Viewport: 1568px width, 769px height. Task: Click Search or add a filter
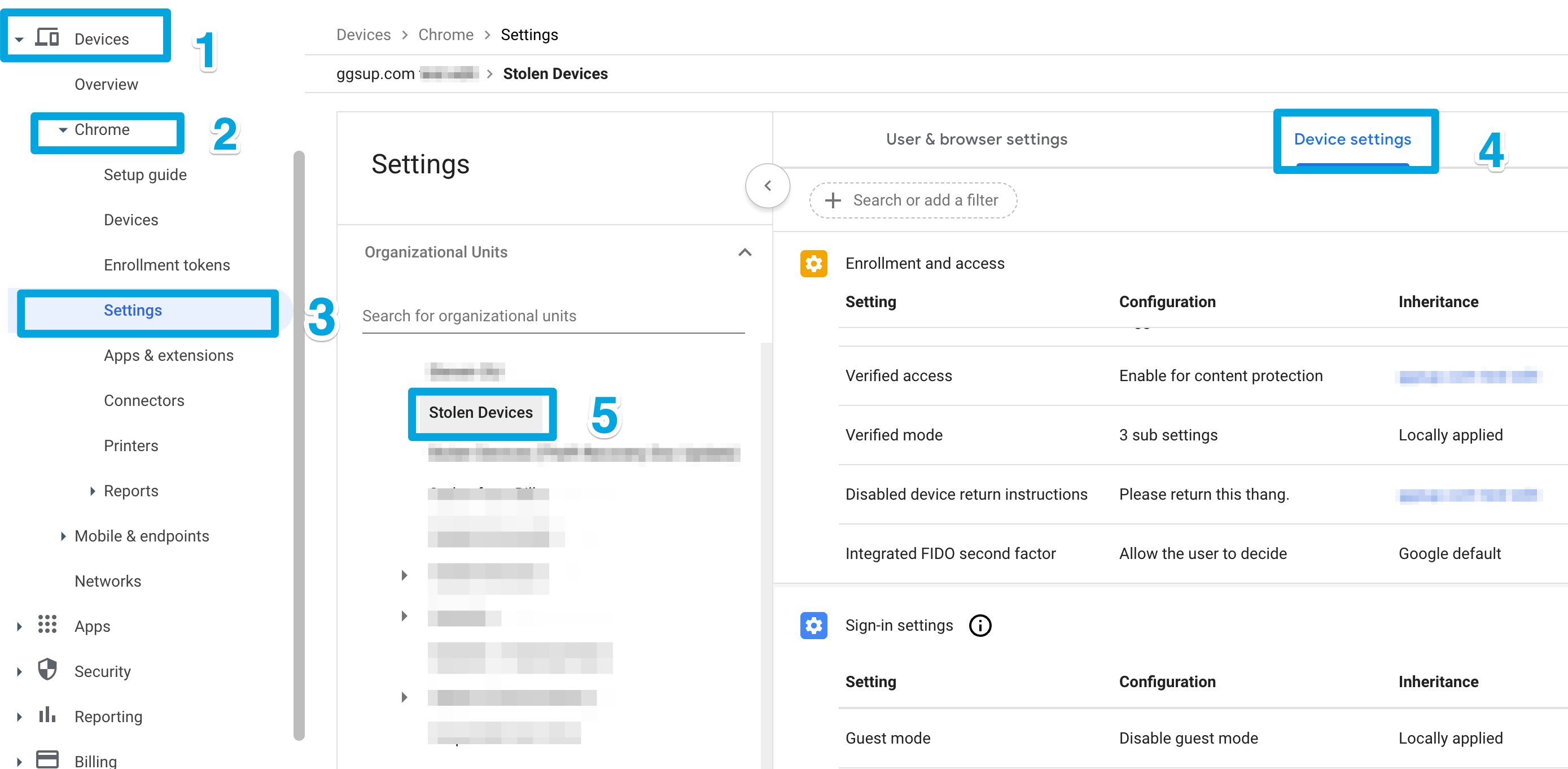(x=913, y=200)
